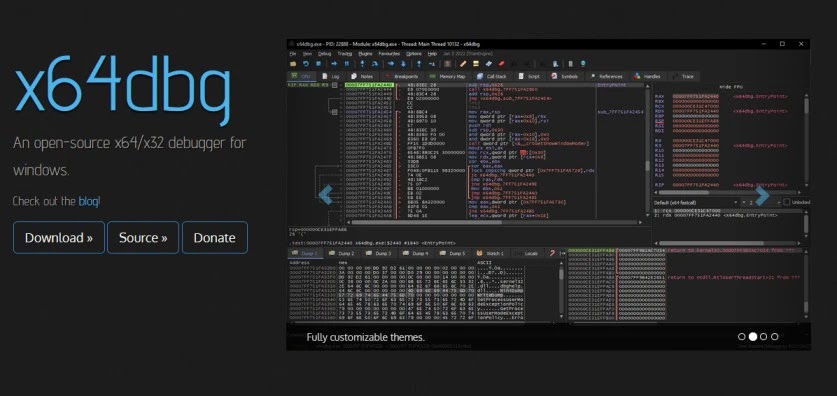
Task: Click the Open file folder toolbar icon
Action: click(293, 64)
